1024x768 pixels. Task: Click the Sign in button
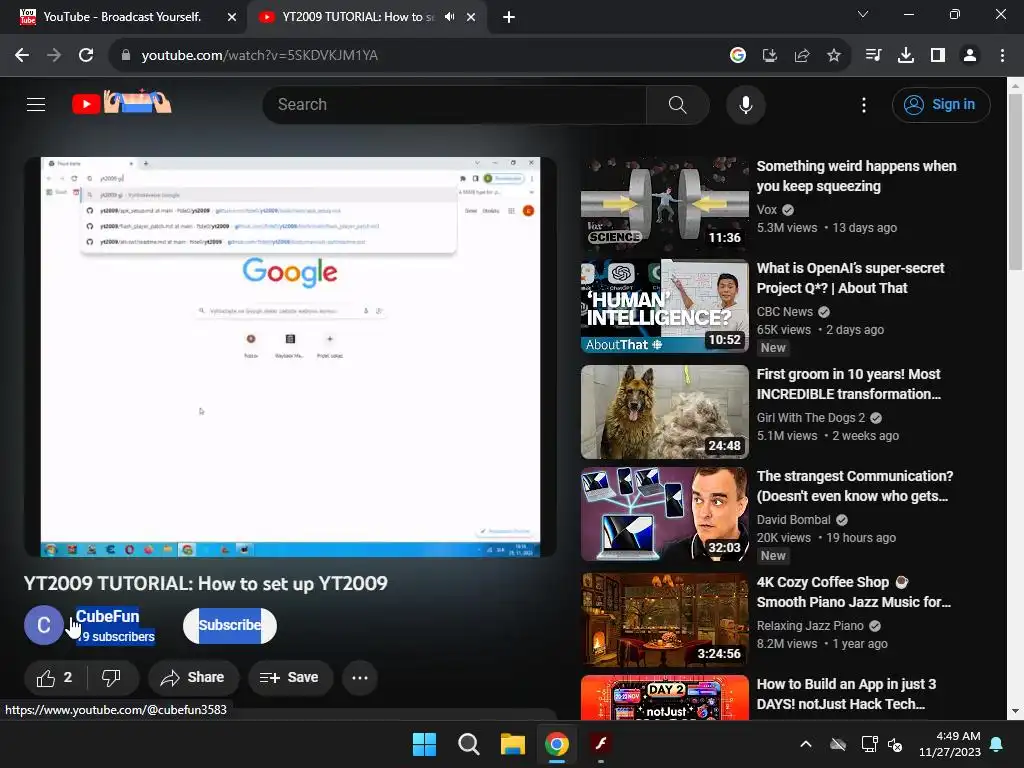click(941, 104)
